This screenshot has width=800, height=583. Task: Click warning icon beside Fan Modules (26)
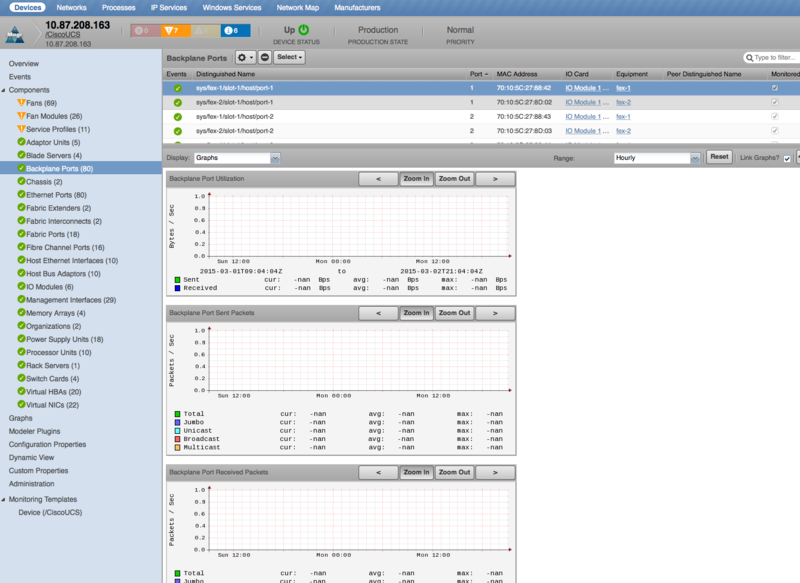(x=21, y=116)
